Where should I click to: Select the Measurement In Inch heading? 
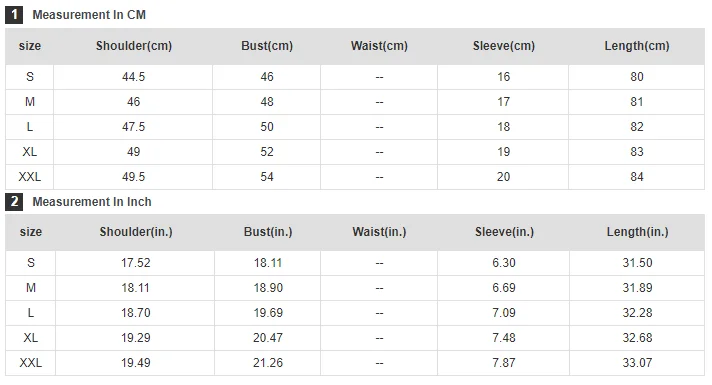[x=92, y=202]
